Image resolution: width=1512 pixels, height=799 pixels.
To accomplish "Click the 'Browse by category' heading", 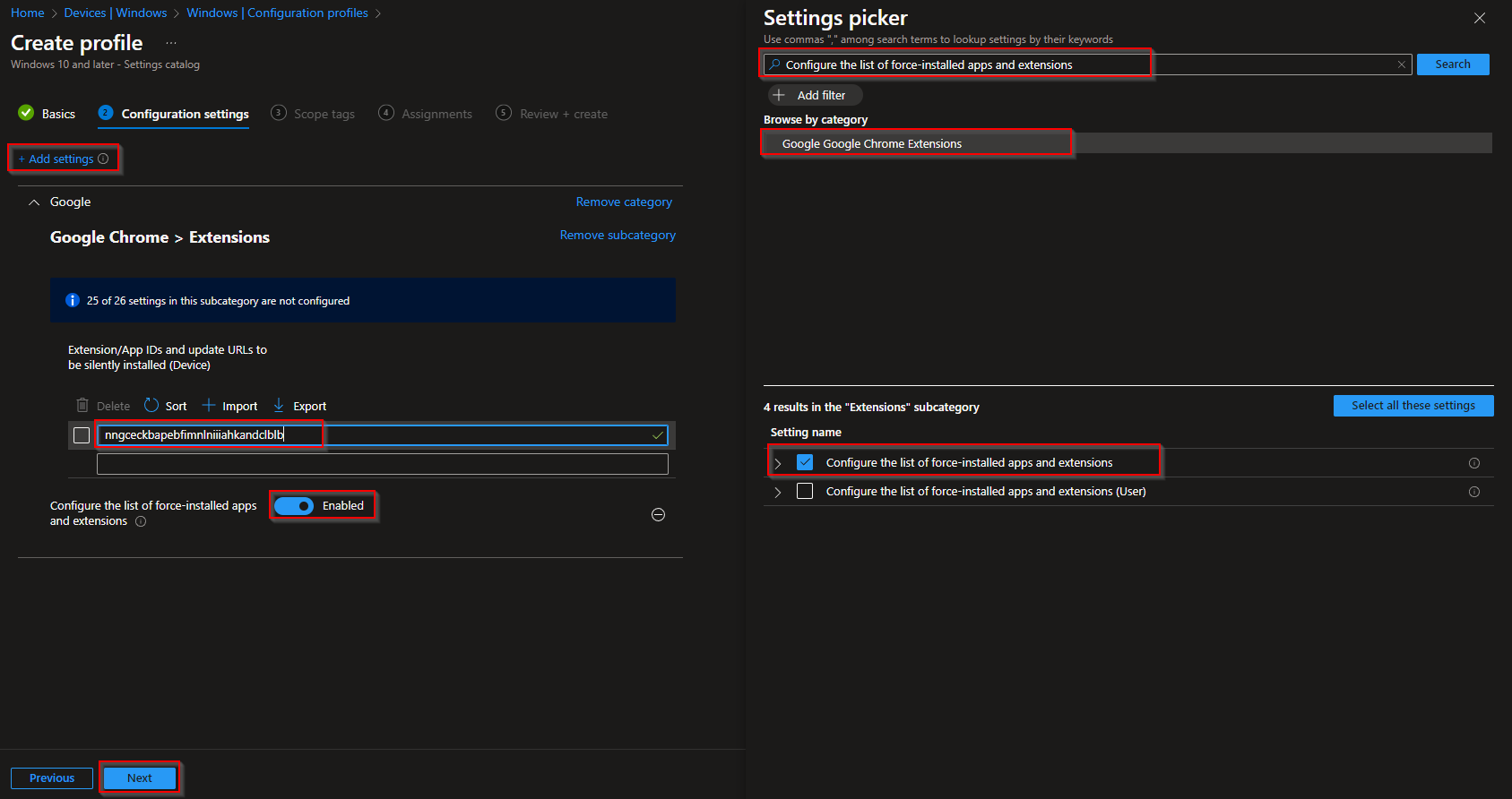I will click(816, 119).
